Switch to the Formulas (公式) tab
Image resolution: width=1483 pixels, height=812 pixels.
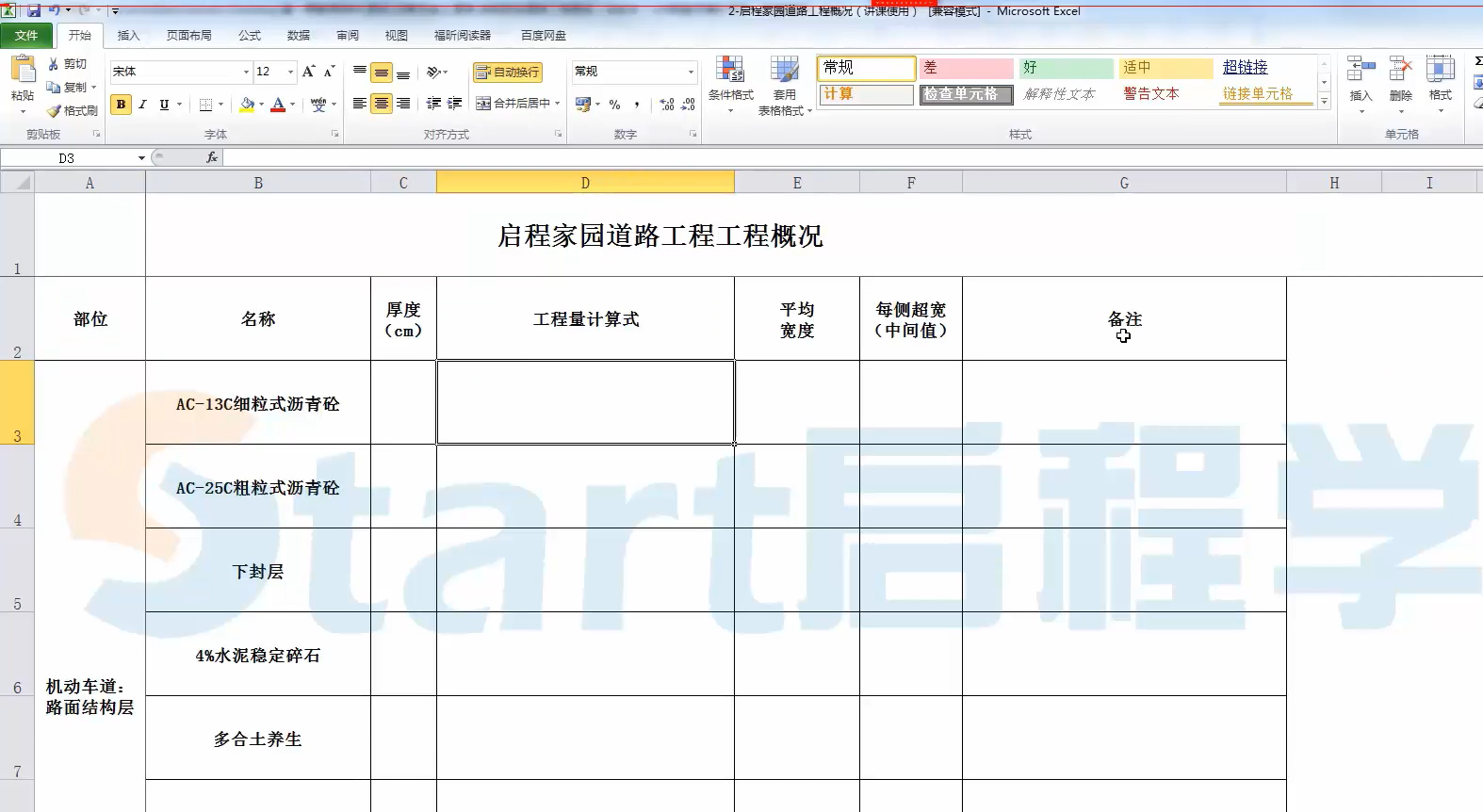(250, 36)
